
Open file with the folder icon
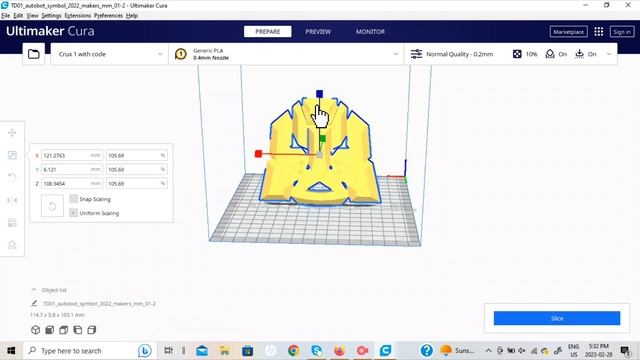coord(33,54)
